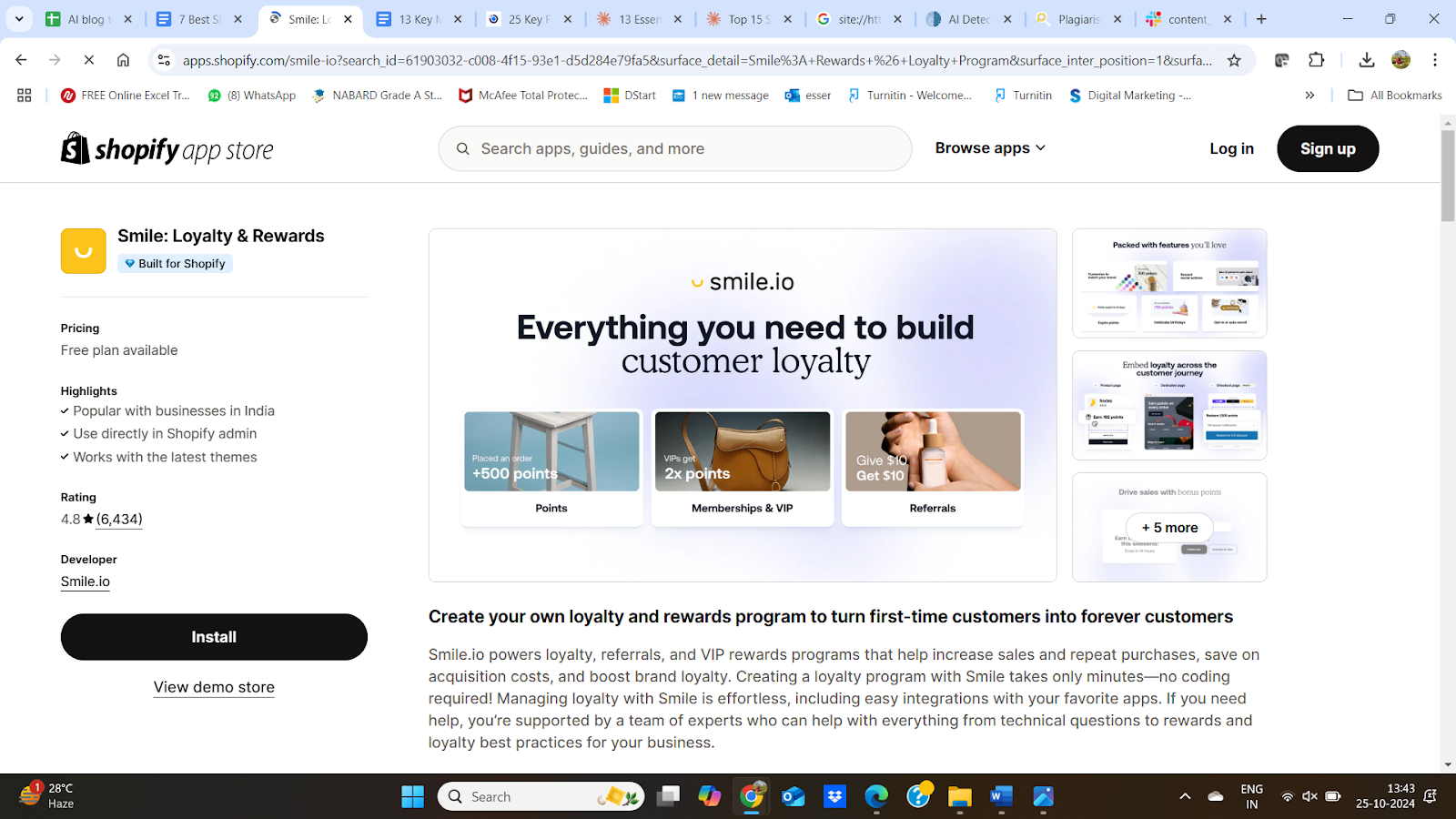Viewport: 1456px width, 819px height.
Task: Open Packed with features thumbnail
Action: [1169, 283]
